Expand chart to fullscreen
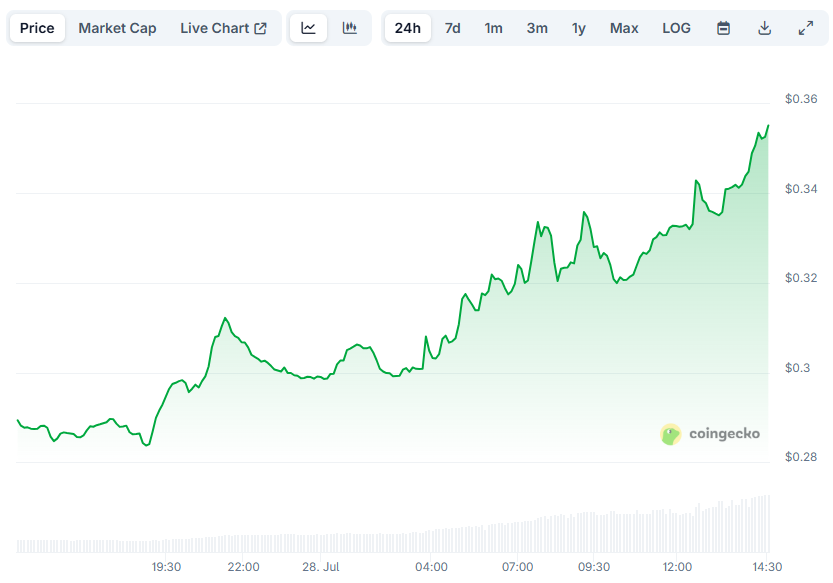 coord(805,28)
